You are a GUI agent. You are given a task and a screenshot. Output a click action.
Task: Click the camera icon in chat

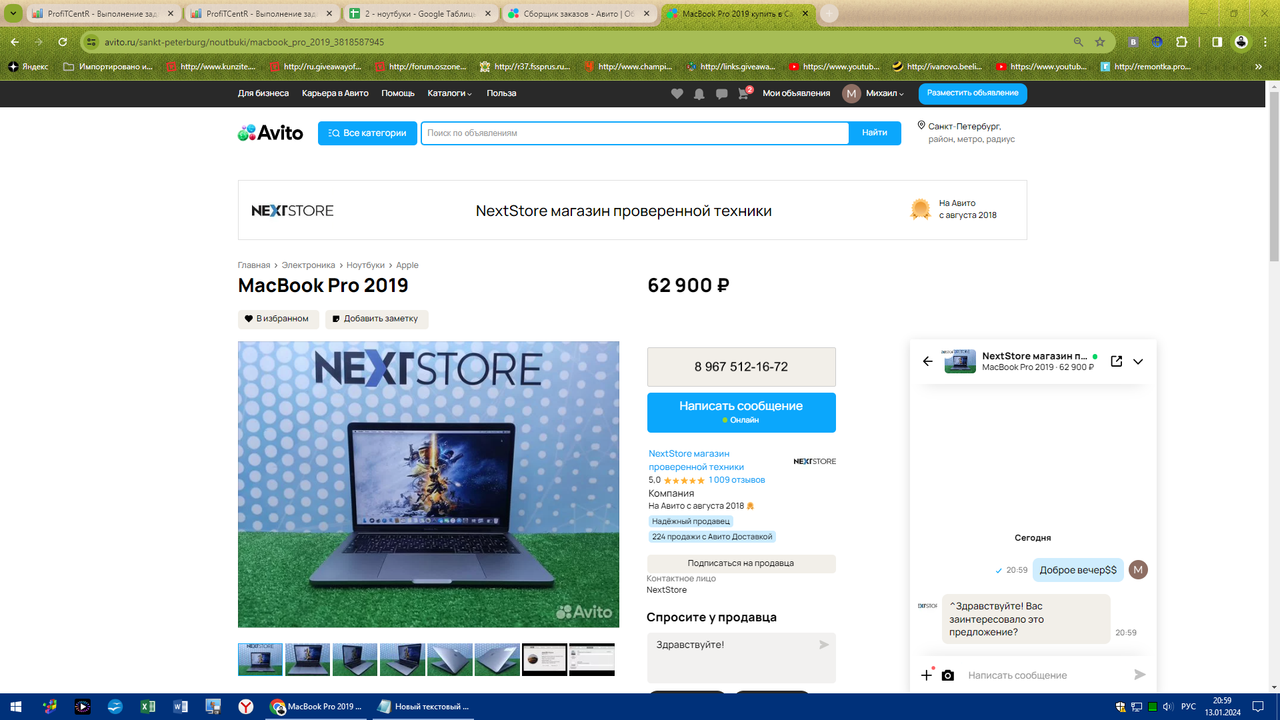(x=948, y=675)
